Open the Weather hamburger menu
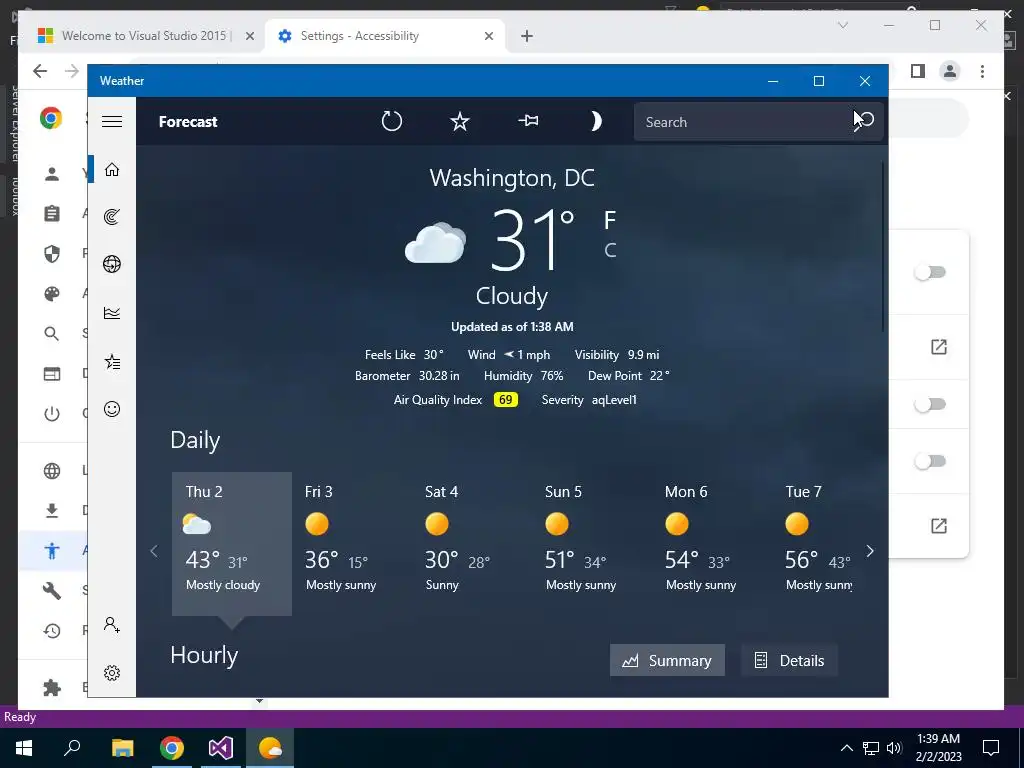 (x=112, y=121)
